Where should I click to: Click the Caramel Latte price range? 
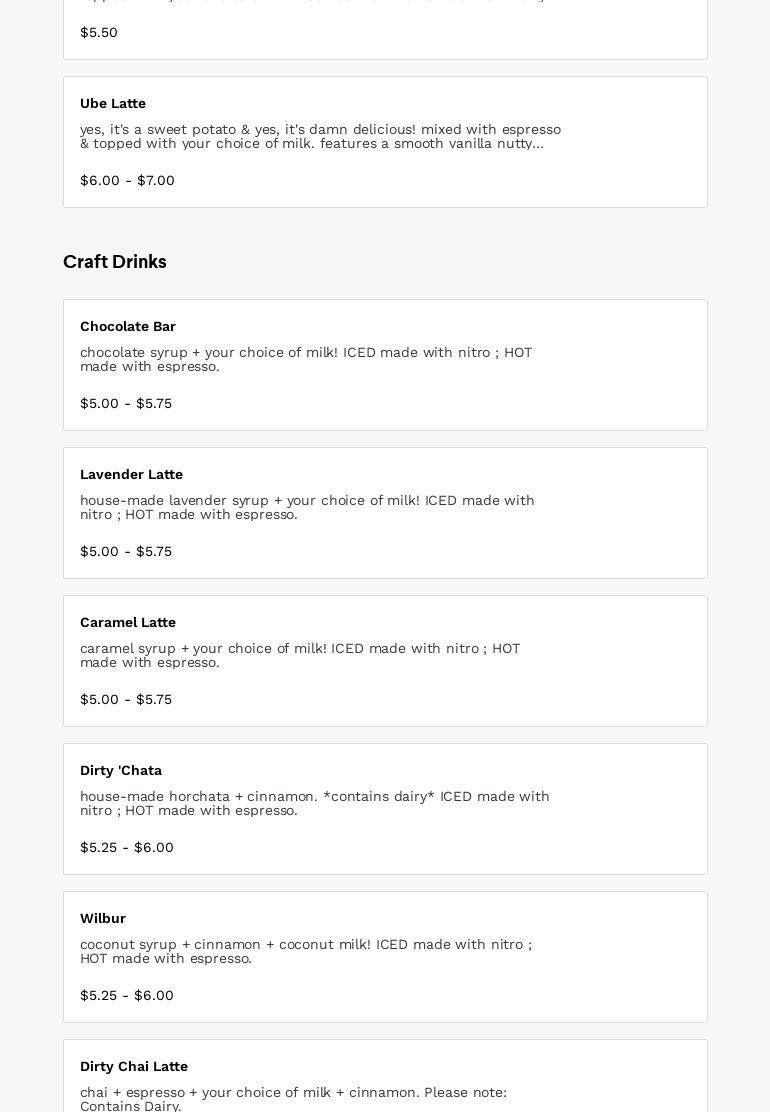coord(126,700)
